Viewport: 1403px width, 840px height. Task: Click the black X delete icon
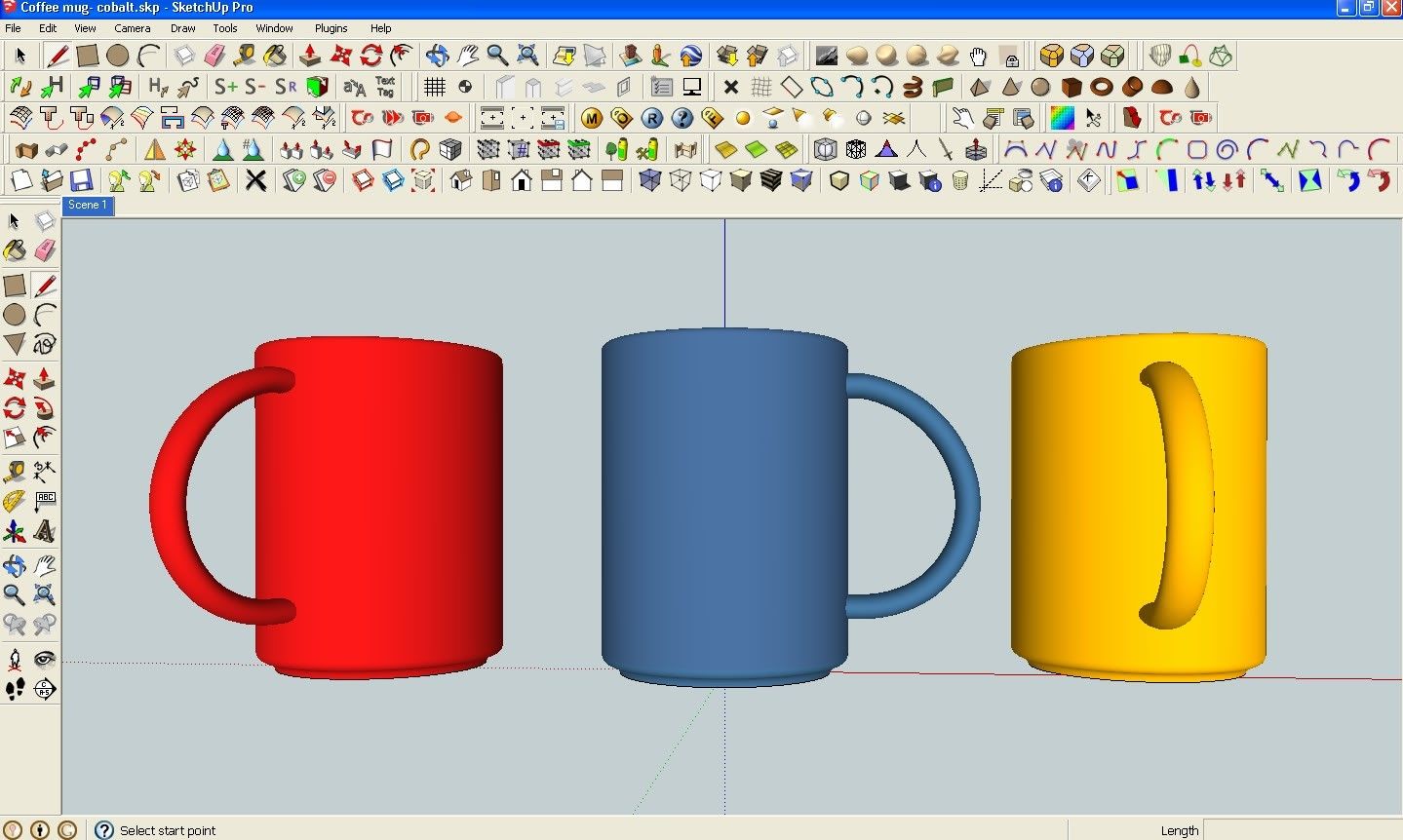click(255, 180)
